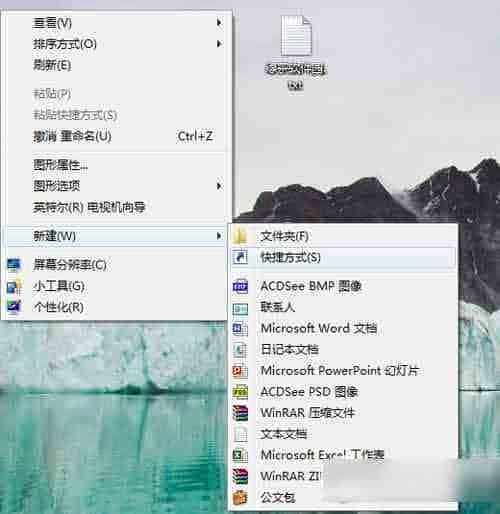The image size is (500, 514).
Task: Create a new Microsoft PowerPoint 幻灯片
Action: tap(343, 371)
